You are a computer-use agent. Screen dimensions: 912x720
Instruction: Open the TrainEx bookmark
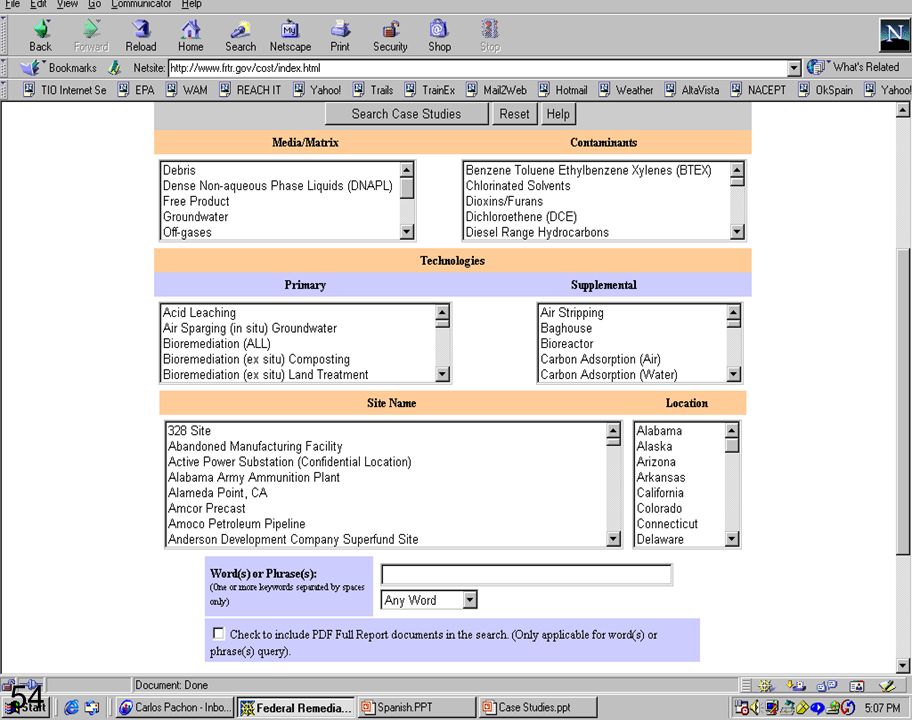430,90
